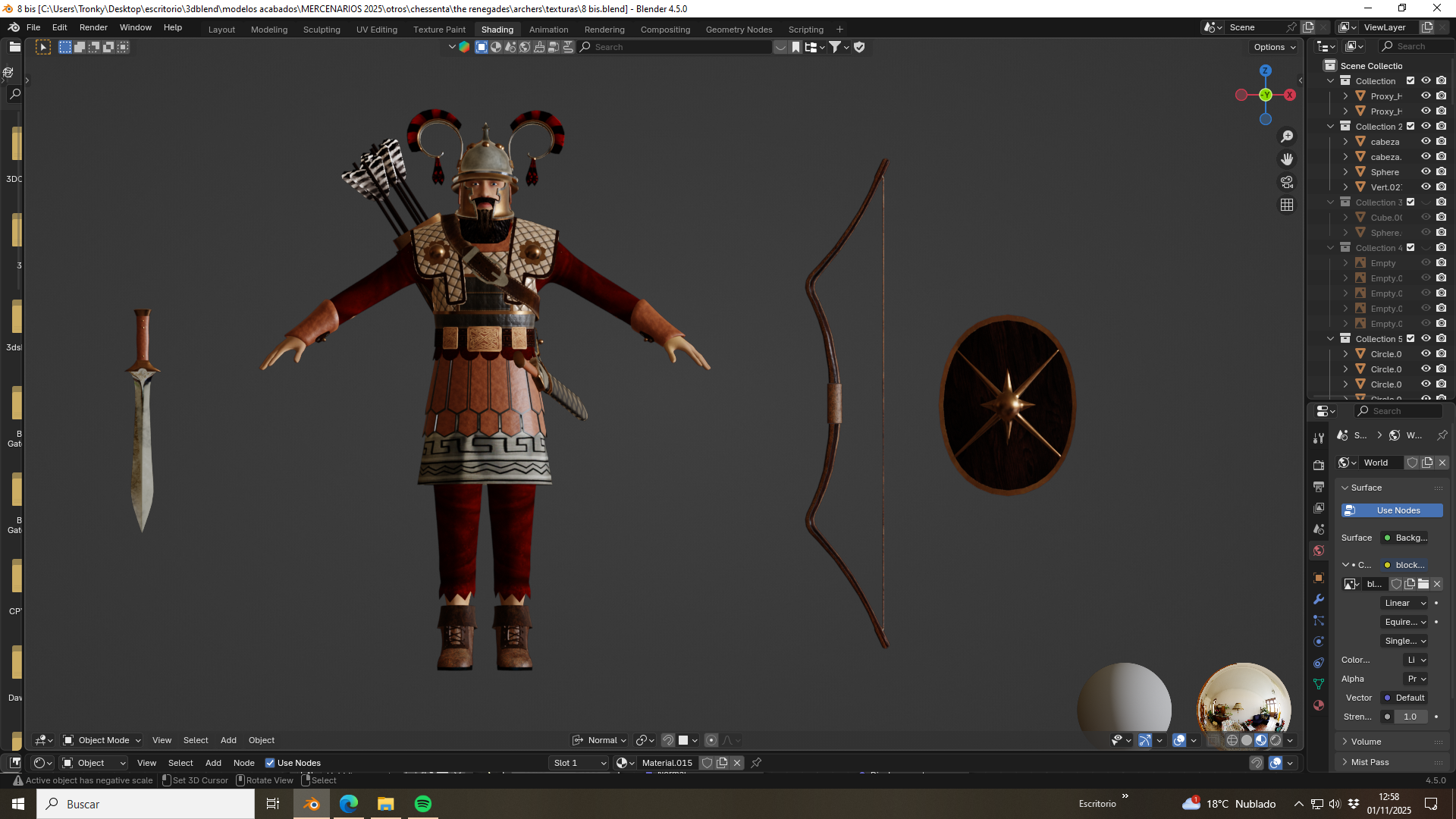This screenshot has width=1456, height=819.
Task: Uncheck the Collection 2 exclude checkbox
Action: click(1410, 126)
